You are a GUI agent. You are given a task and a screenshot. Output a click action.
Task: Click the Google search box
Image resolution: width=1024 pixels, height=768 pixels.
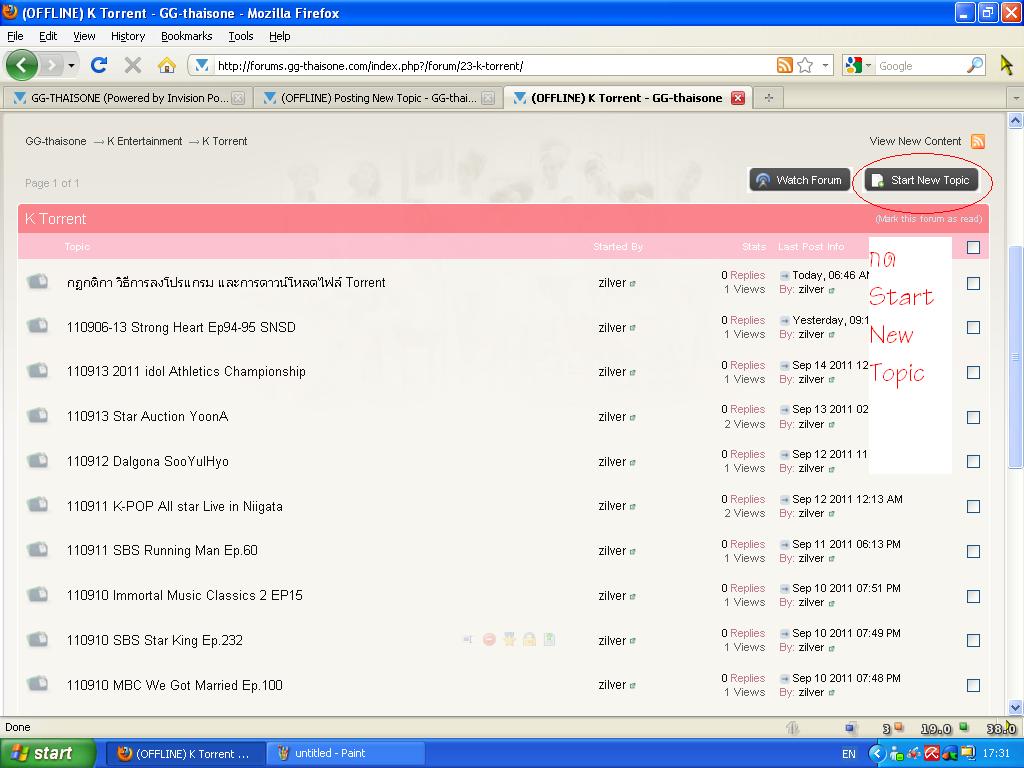(921, 65)
